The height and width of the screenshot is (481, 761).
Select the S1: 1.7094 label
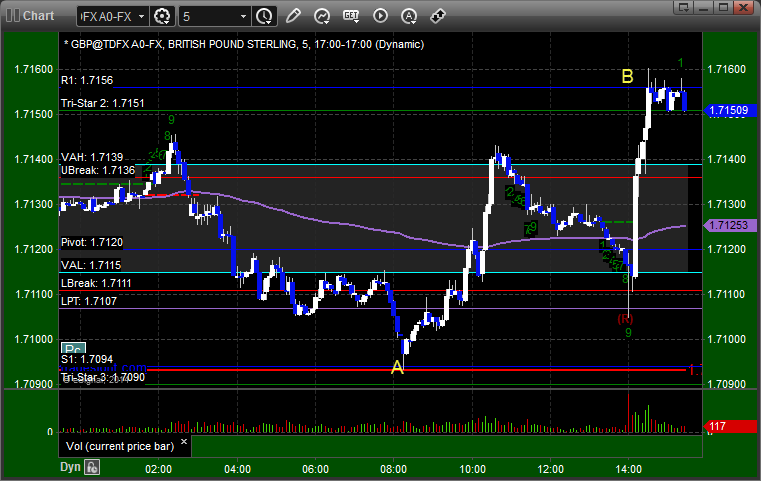tap(87, 359)
